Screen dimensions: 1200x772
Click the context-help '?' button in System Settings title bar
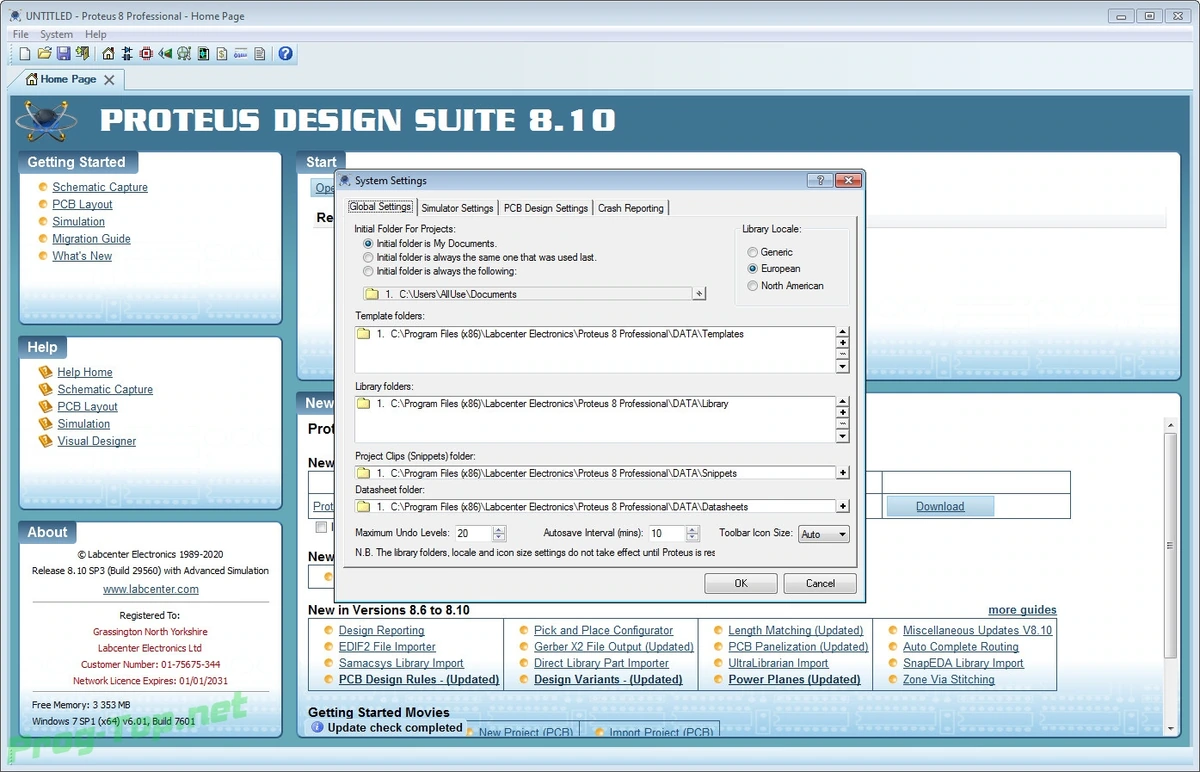[820, 181]
